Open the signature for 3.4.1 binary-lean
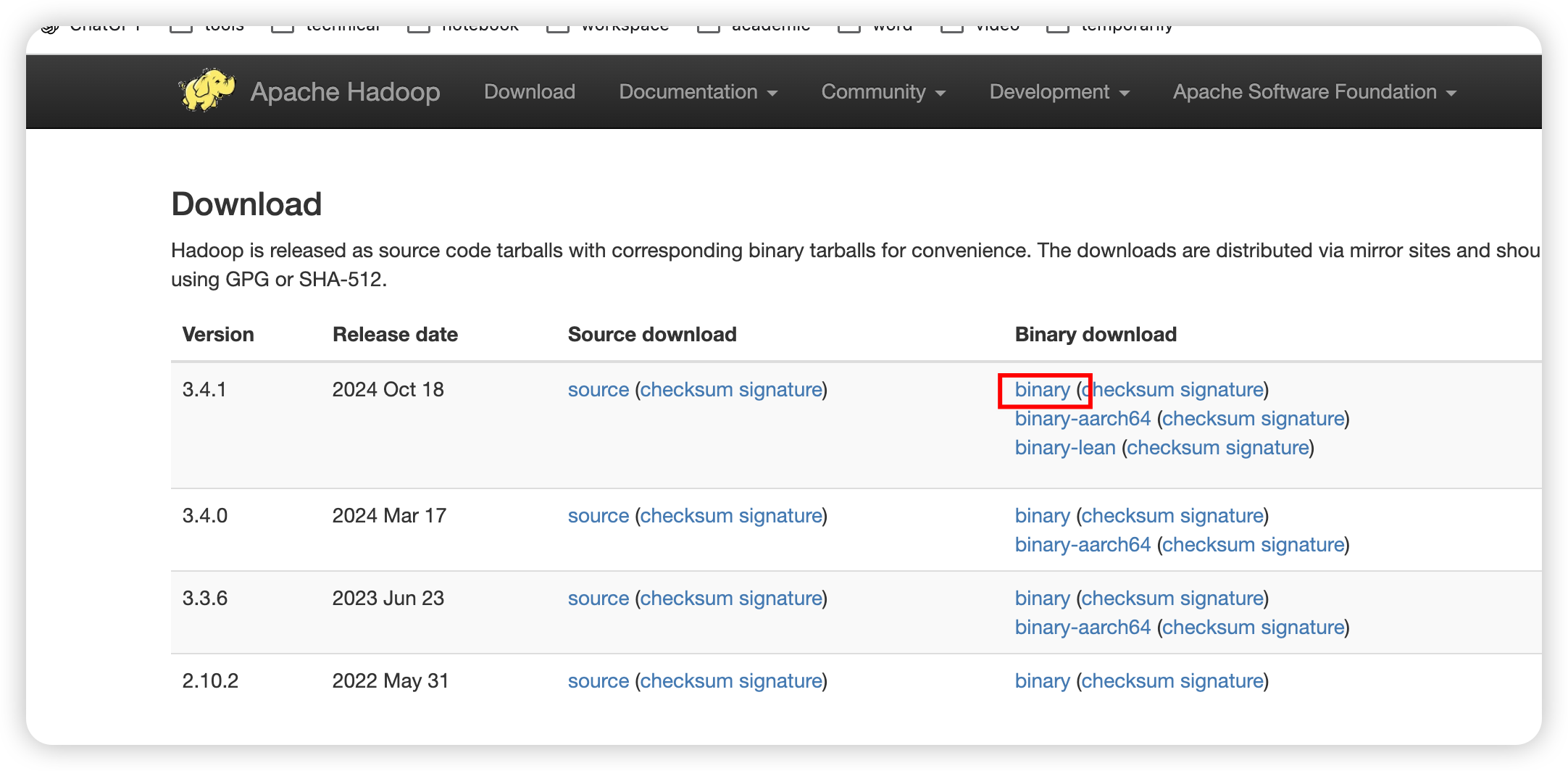The height and width of the screenshot is (771, 1568). click(1268, 448)
